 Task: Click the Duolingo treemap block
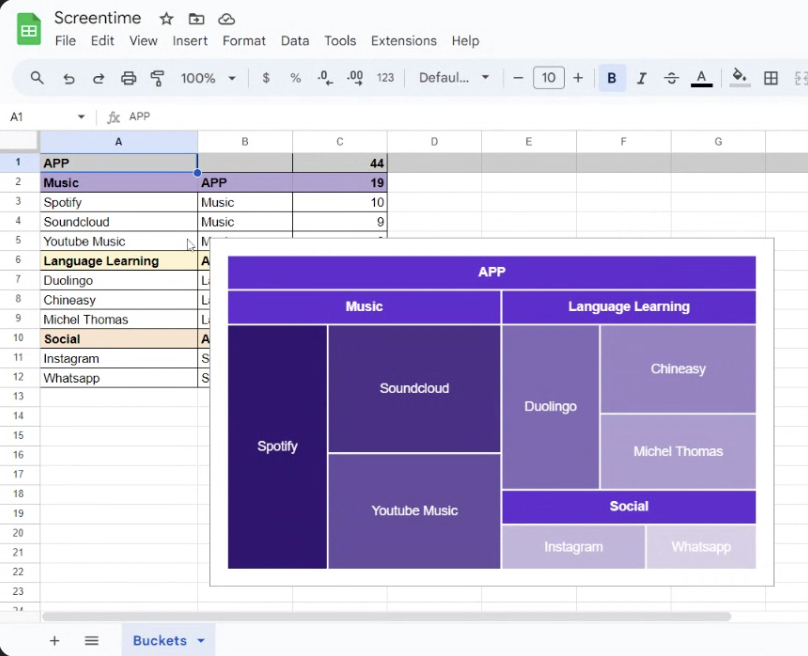click(x=550, y=407)
